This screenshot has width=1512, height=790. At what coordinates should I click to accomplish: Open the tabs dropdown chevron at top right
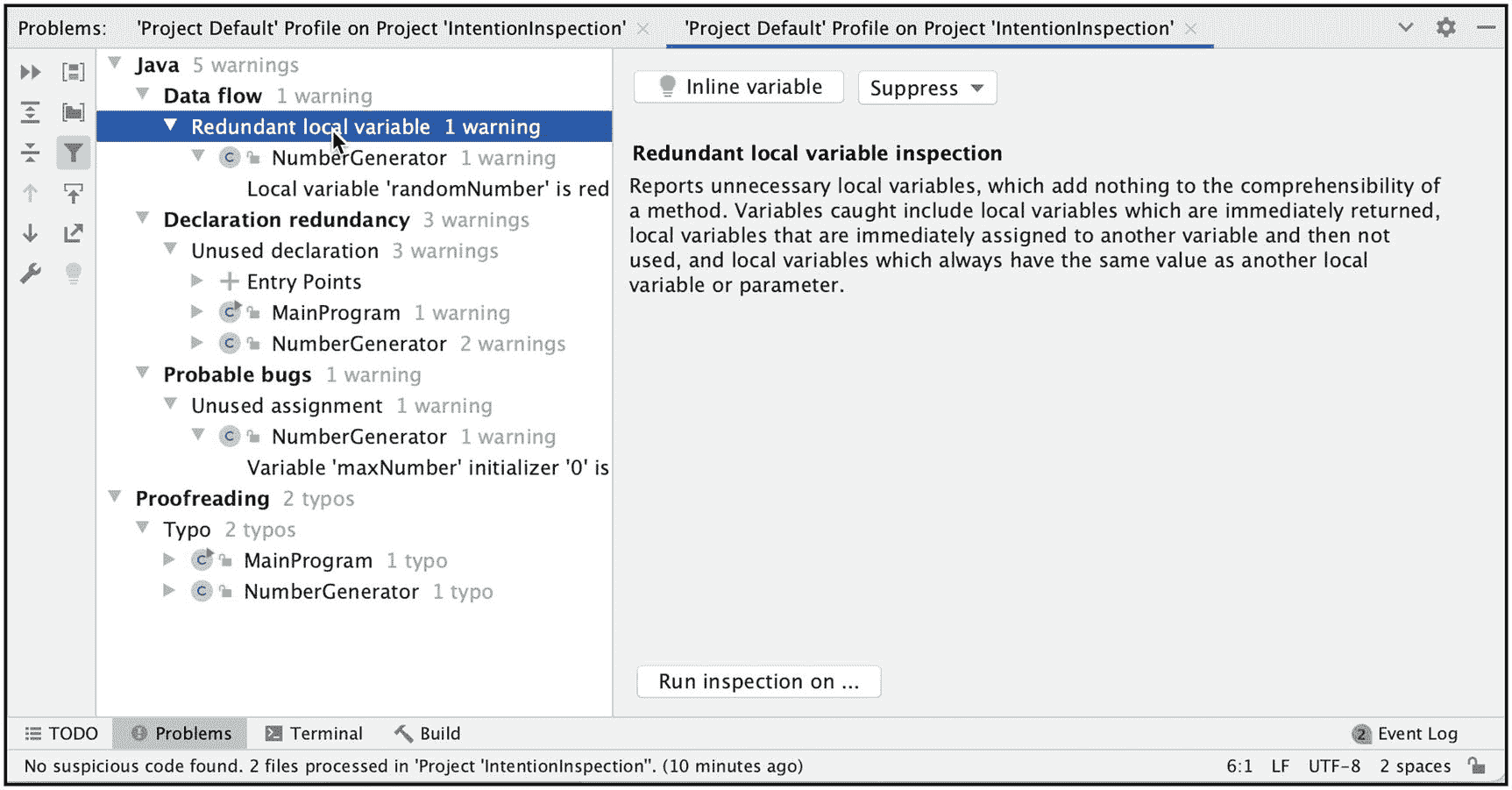[x=1406, y=27]
